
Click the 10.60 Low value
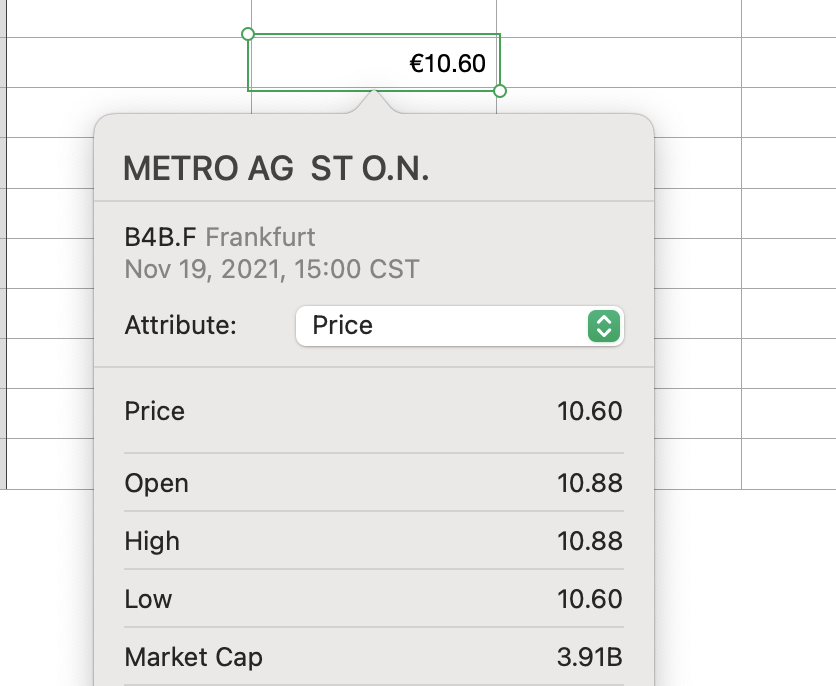pyautogui.click(x=590, y=599)
